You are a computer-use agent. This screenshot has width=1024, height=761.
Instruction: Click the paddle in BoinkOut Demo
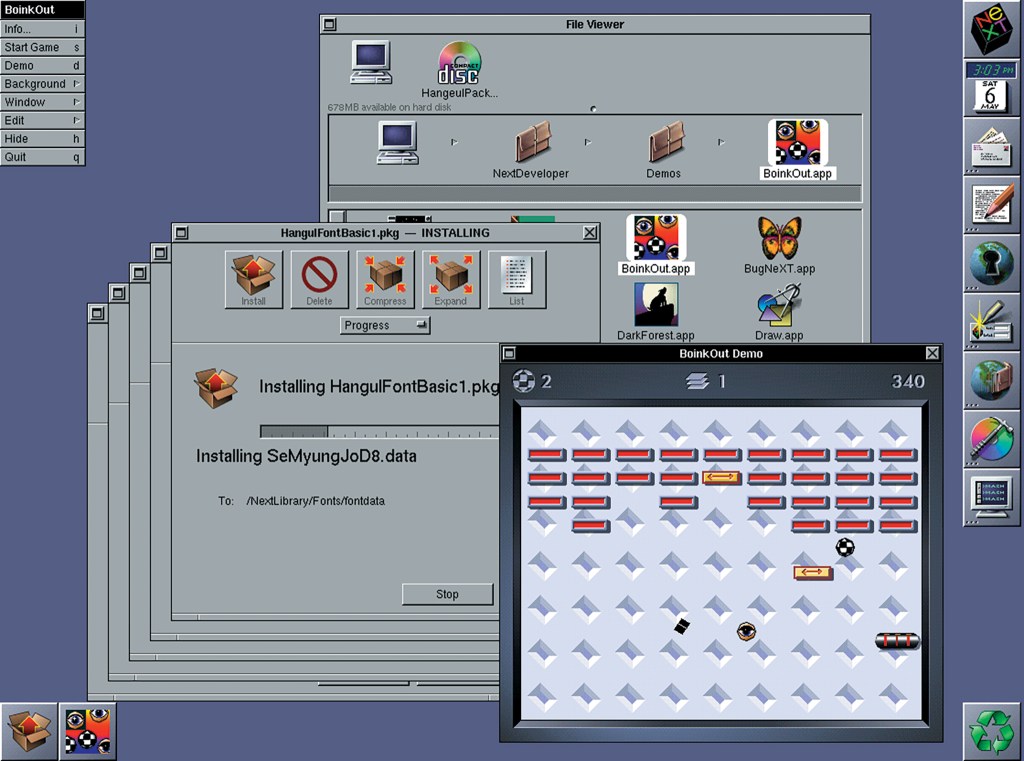pyautogui.click(x=897, y=641)
